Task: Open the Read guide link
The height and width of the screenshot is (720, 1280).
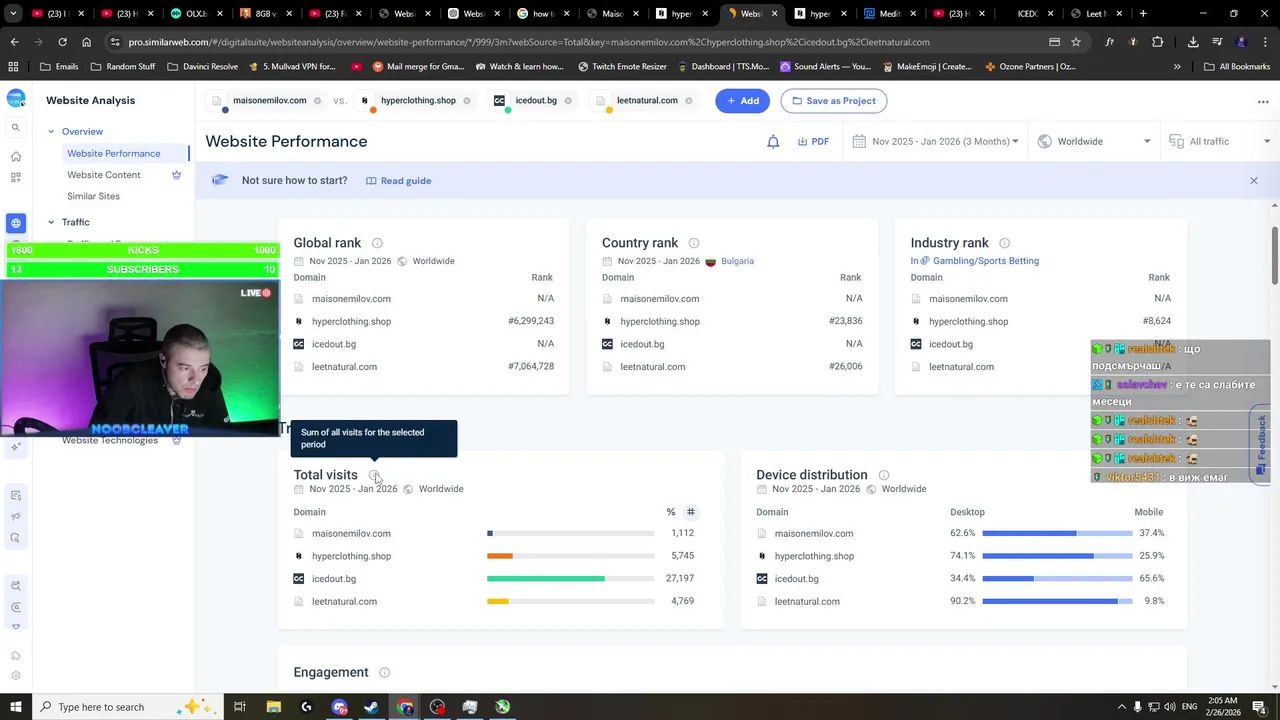Action: (398, 181)
